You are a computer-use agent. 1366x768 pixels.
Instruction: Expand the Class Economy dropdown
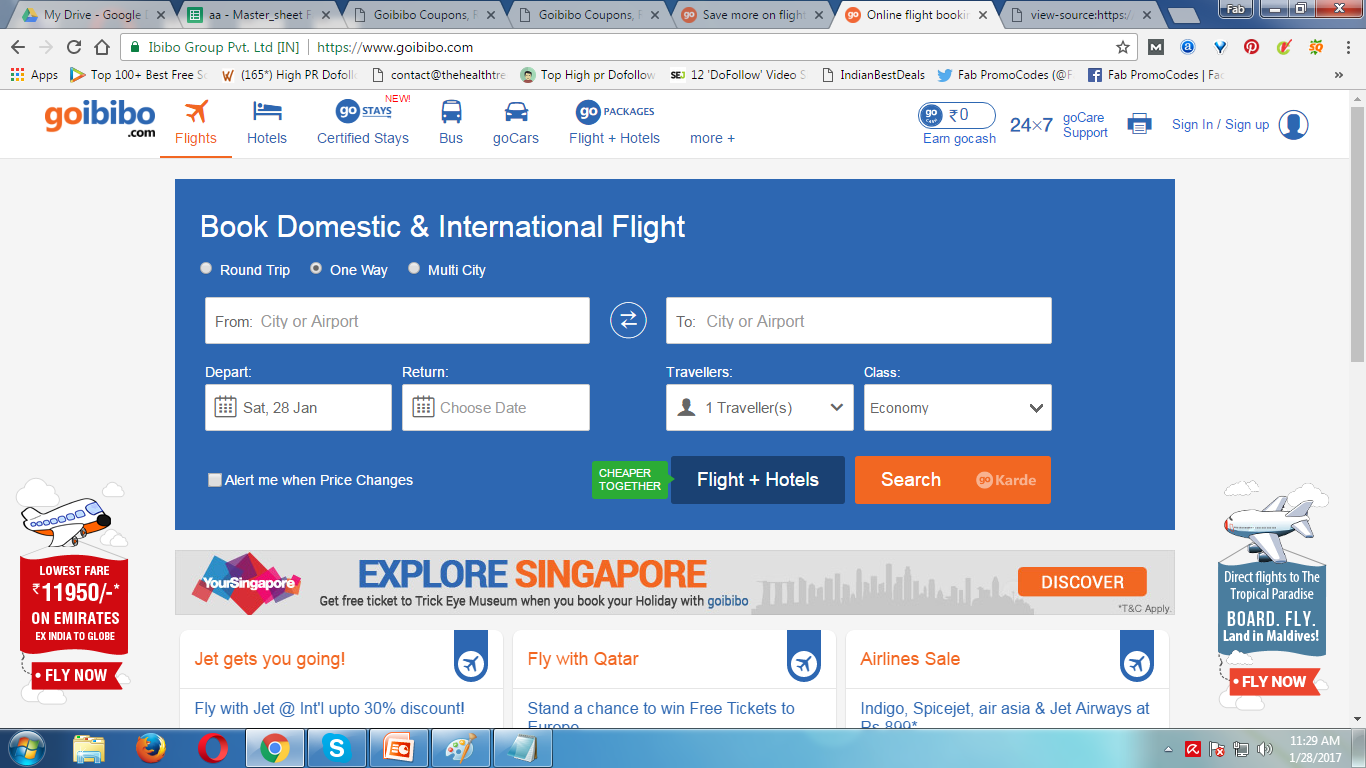(958, 408)
